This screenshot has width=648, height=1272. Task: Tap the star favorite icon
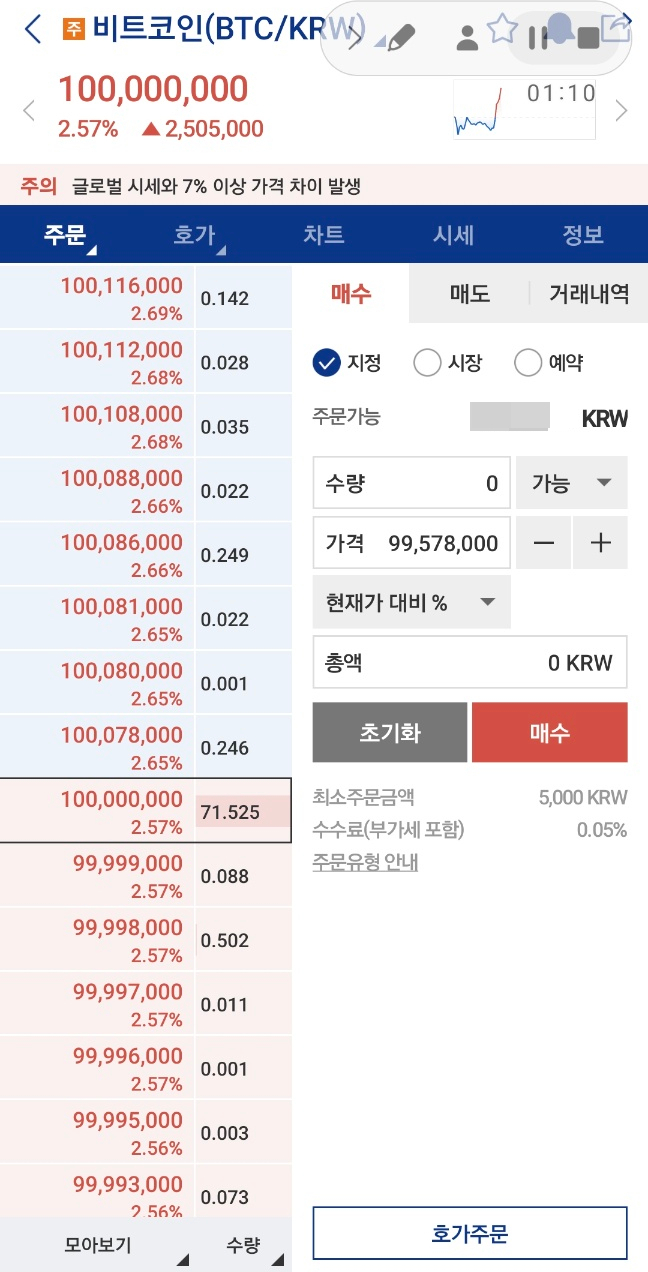pos(502,30)
